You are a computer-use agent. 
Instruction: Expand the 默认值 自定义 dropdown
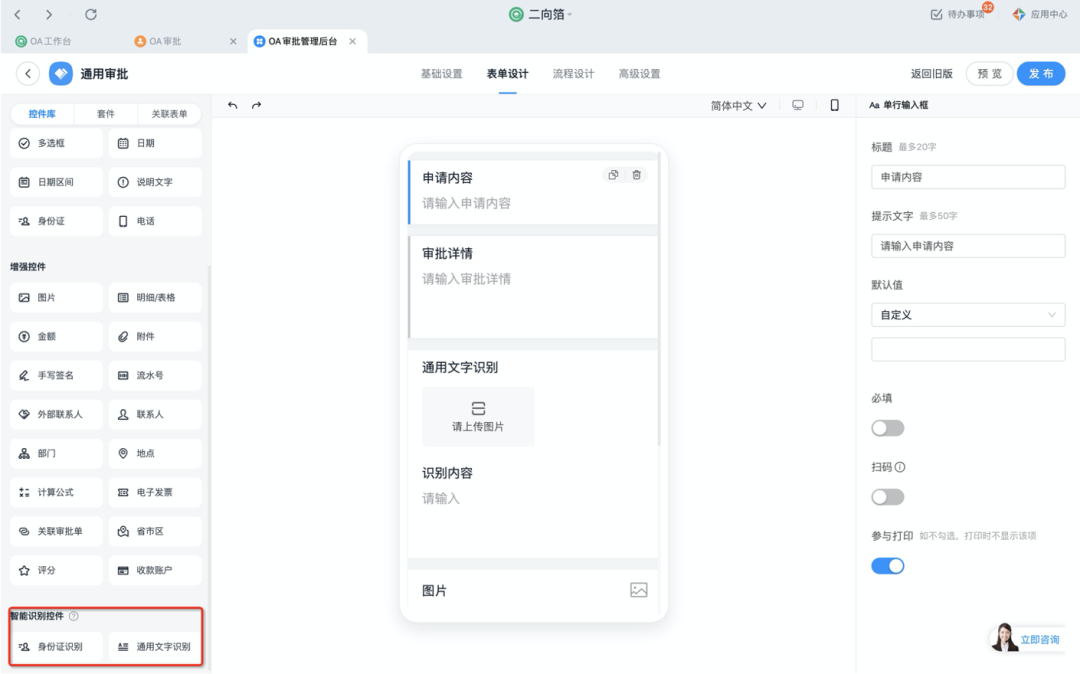tap(967, 315)
